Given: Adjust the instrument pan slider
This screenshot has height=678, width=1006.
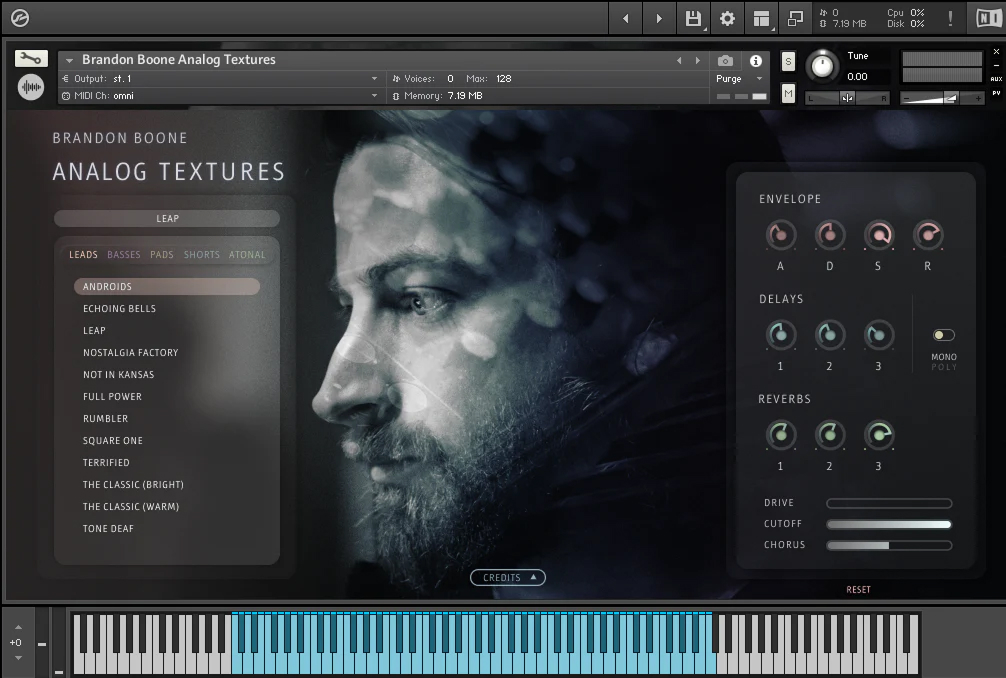Looking at the screenshot, I should [848, 97].
